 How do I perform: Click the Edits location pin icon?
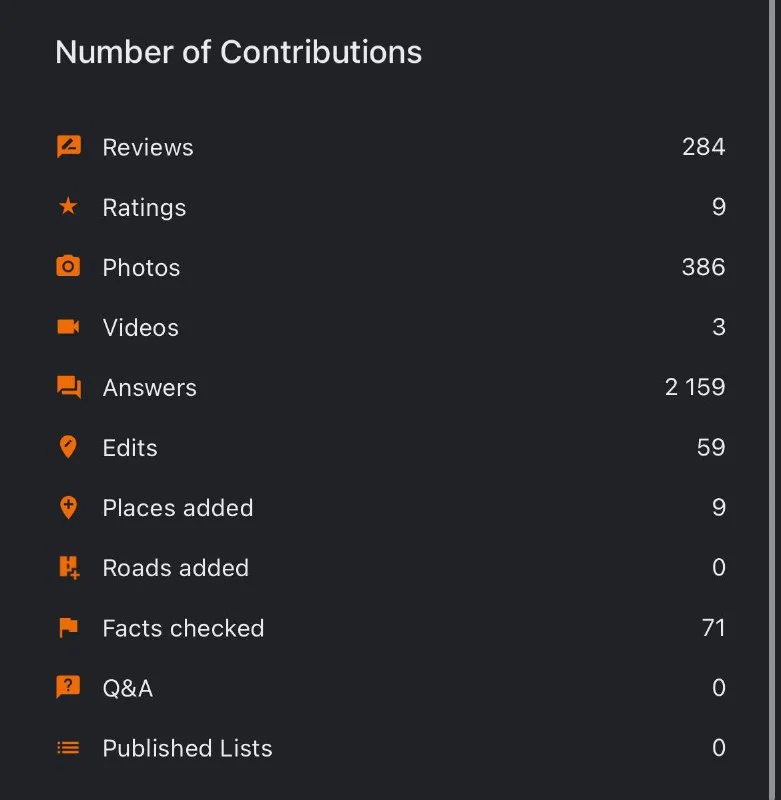(68, 447)
